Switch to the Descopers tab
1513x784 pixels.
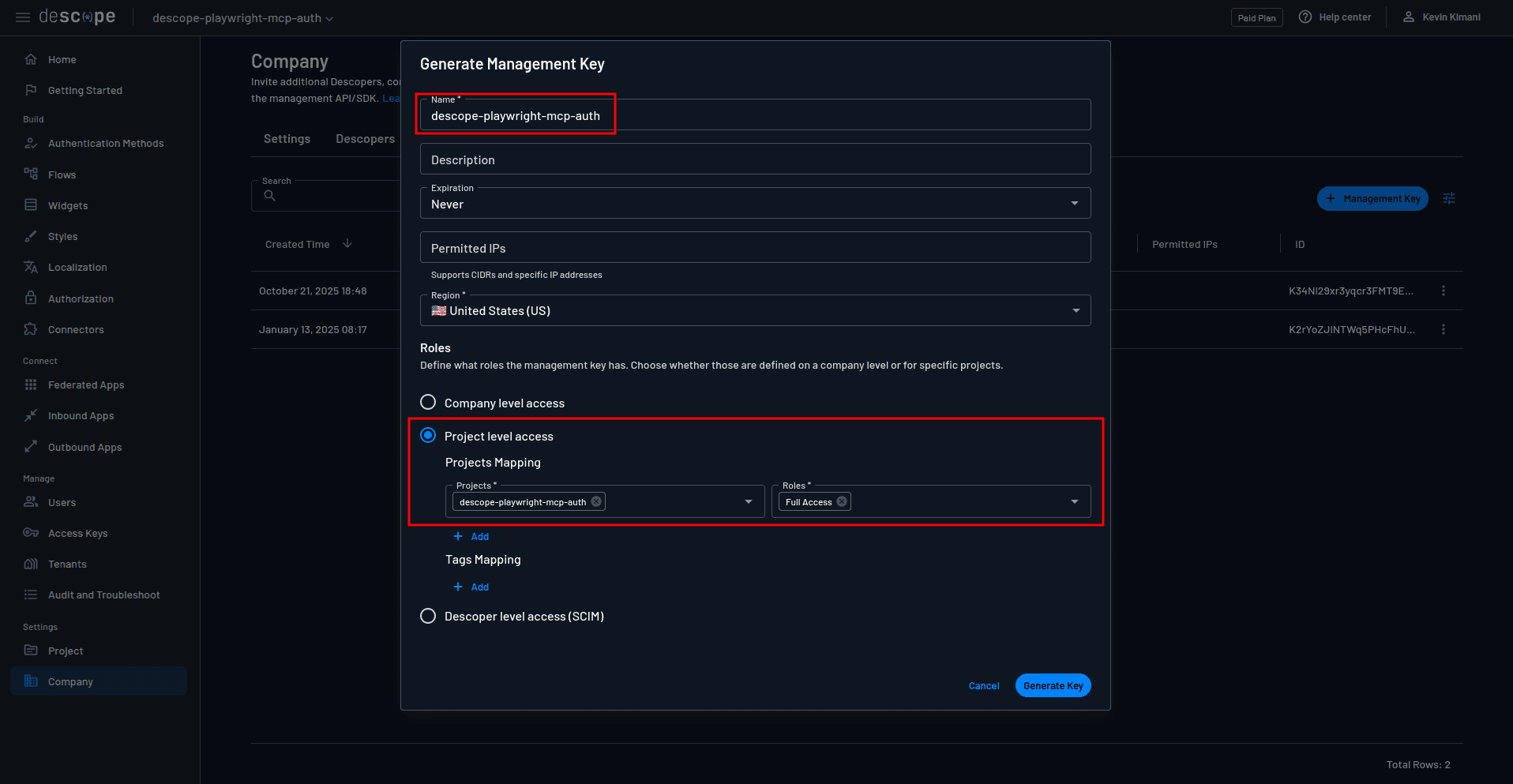pyautogui.click(x=365, y=138)
